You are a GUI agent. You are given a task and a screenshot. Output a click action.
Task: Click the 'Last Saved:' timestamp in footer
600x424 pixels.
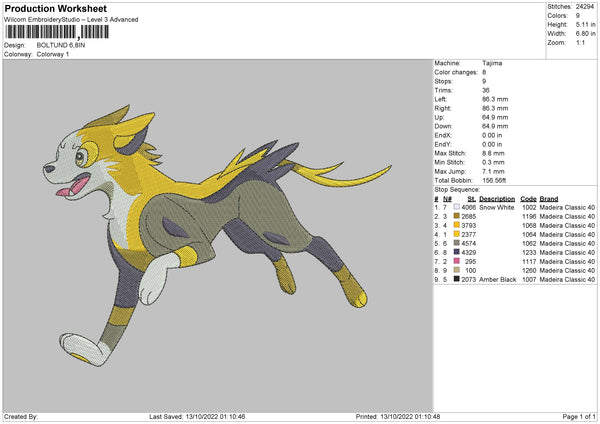(197, 416)
